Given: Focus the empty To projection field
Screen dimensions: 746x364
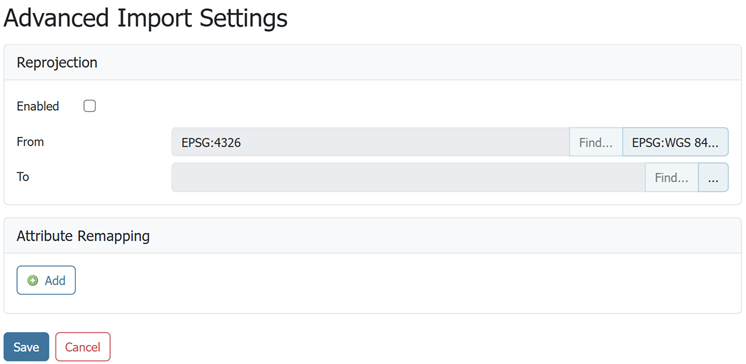Looking at the screenshot, I should pyautogui.click(x=408, y=177).
